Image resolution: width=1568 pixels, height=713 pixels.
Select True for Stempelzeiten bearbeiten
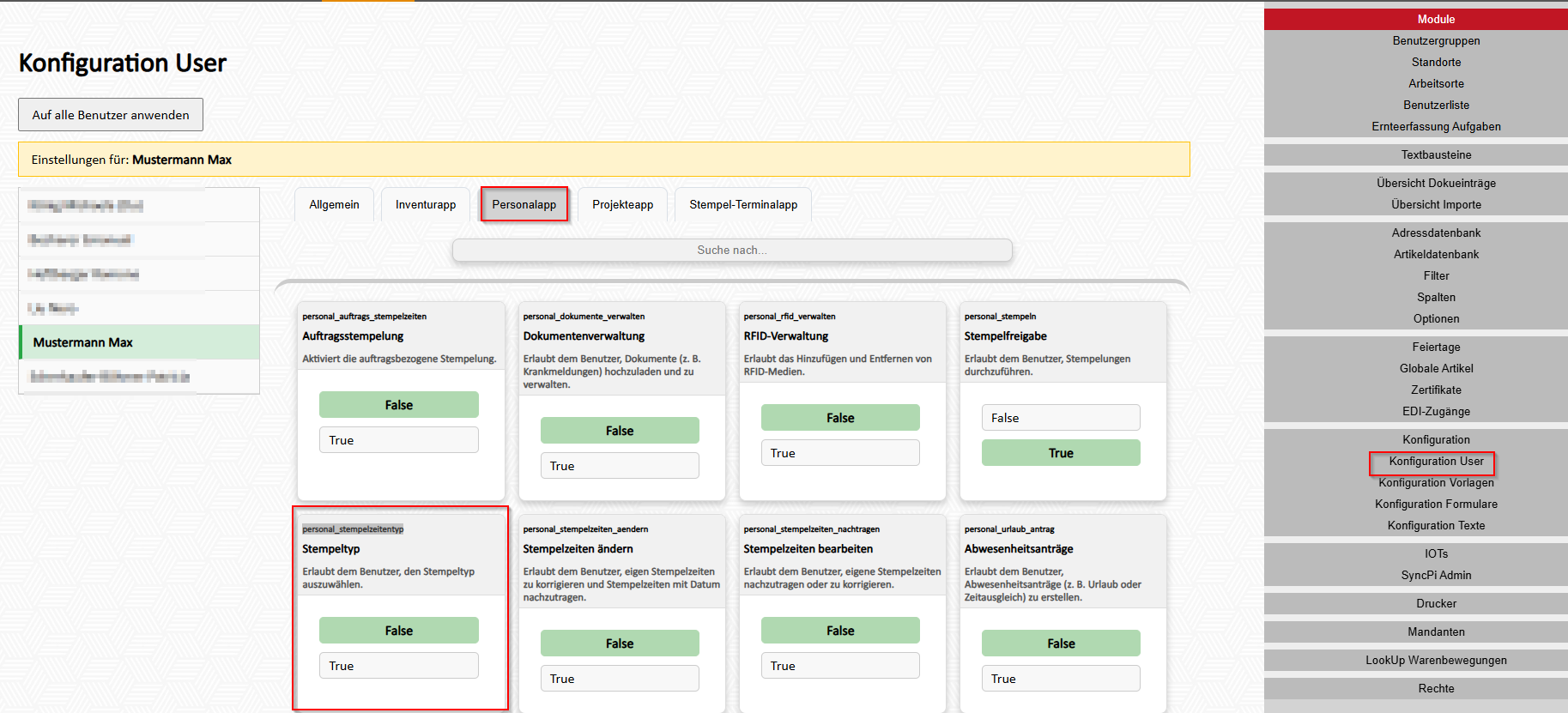(840, 666)
